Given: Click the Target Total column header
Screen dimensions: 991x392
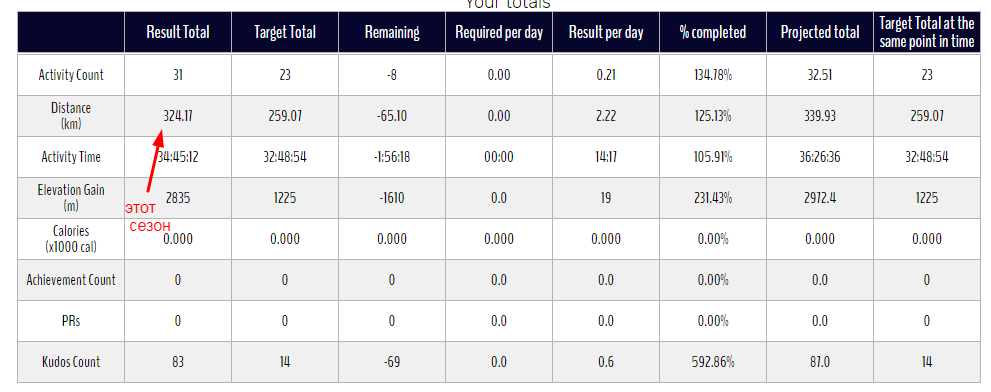Looking at the screenshot, I should 284,32.
